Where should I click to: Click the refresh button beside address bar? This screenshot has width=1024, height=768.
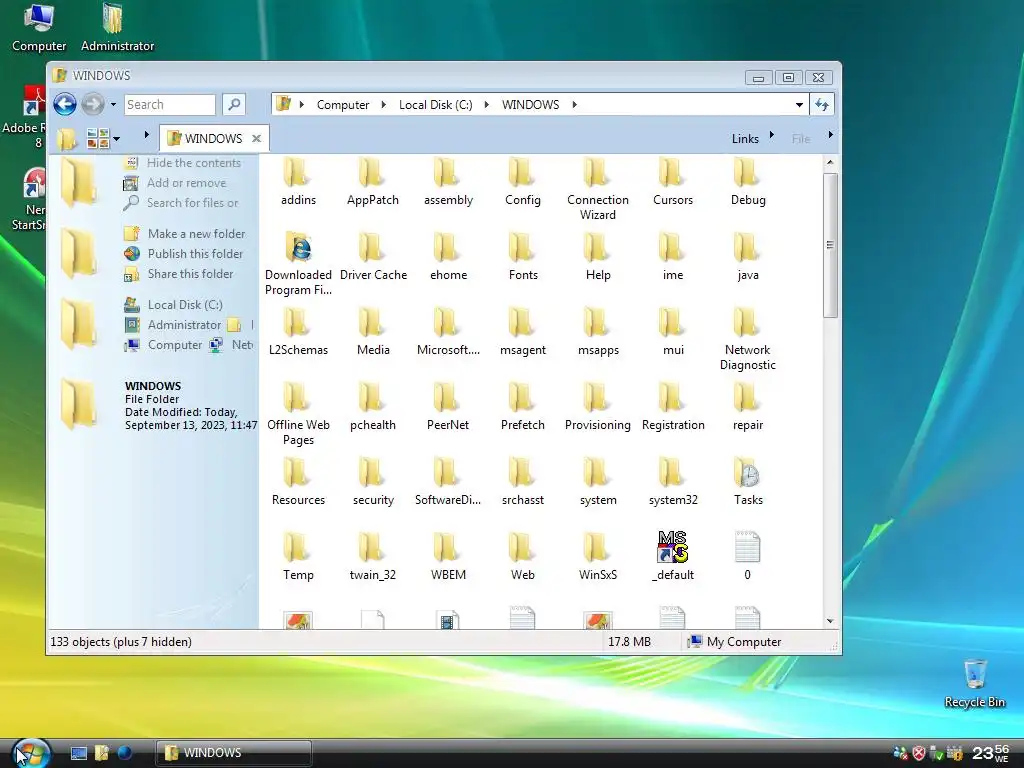pos(822,104)
